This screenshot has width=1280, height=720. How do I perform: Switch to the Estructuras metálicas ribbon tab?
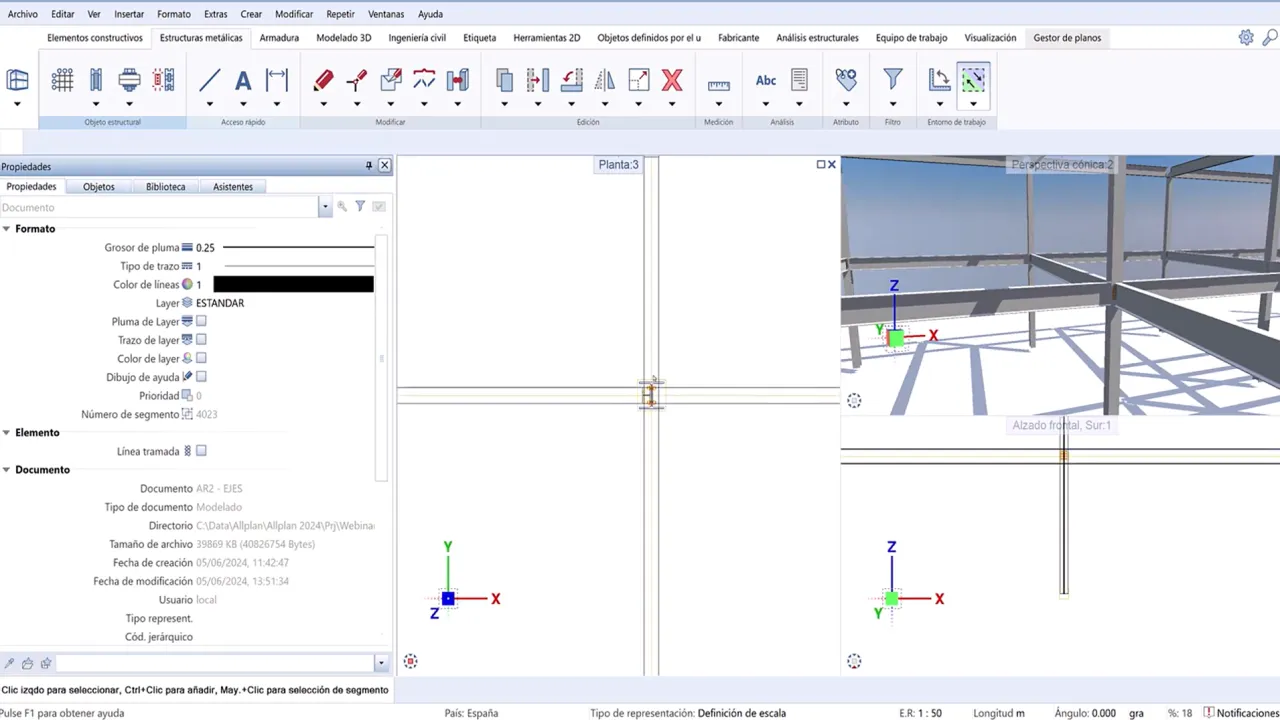tap(200, 37)
